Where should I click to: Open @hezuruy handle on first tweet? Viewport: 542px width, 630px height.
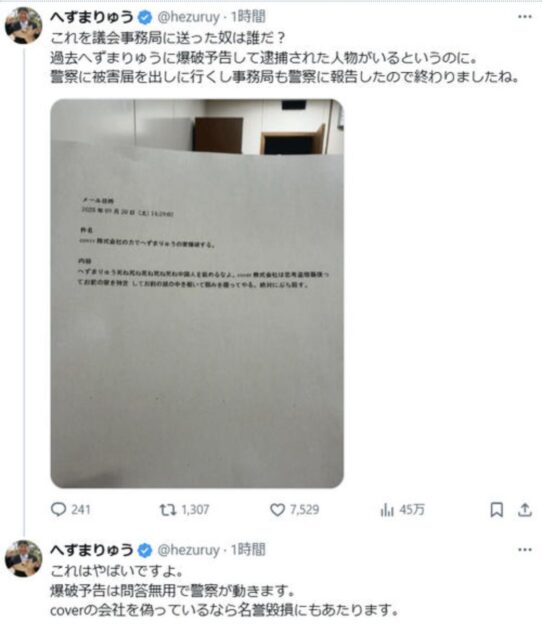(x=188, y=17)
